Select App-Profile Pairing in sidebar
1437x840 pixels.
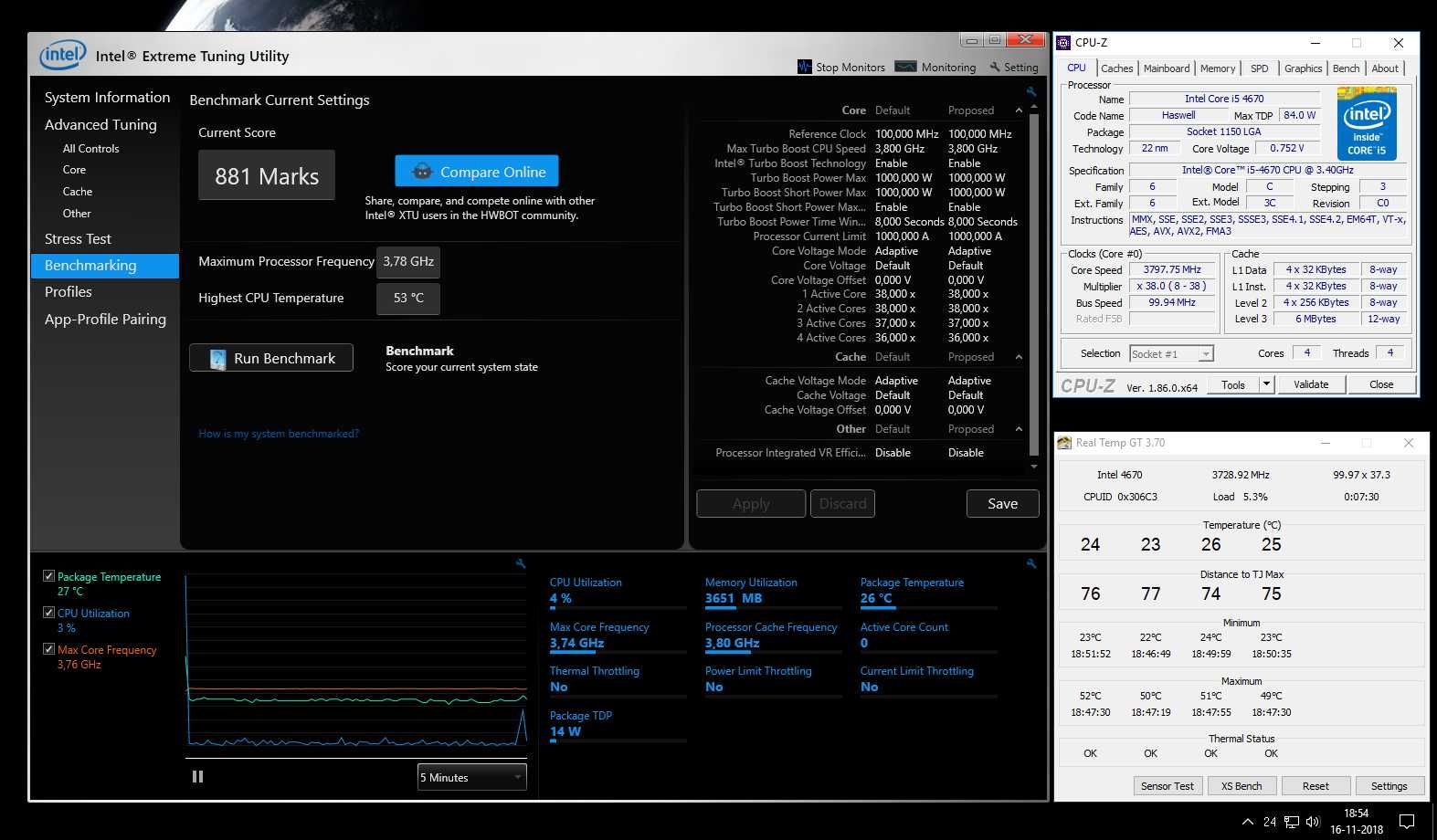(x=105, y=320)
